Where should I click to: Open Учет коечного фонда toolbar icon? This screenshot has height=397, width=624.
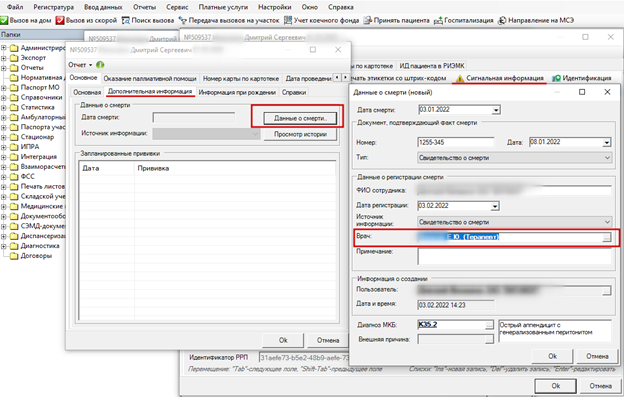[x=288, y=20]
